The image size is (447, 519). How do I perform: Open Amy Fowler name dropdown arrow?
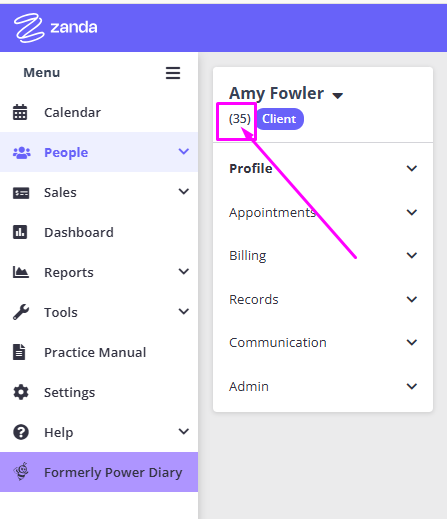[x=338, y=96]
